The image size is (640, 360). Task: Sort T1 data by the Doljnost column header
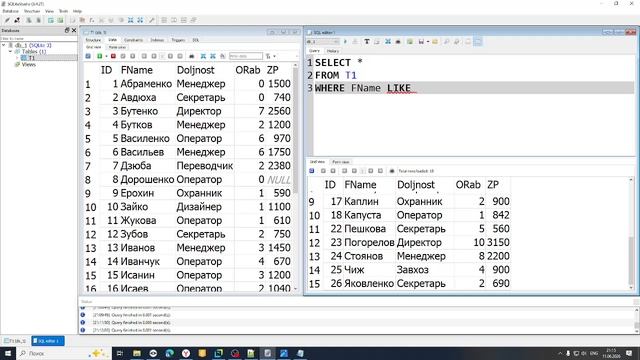tap(196, 70)
